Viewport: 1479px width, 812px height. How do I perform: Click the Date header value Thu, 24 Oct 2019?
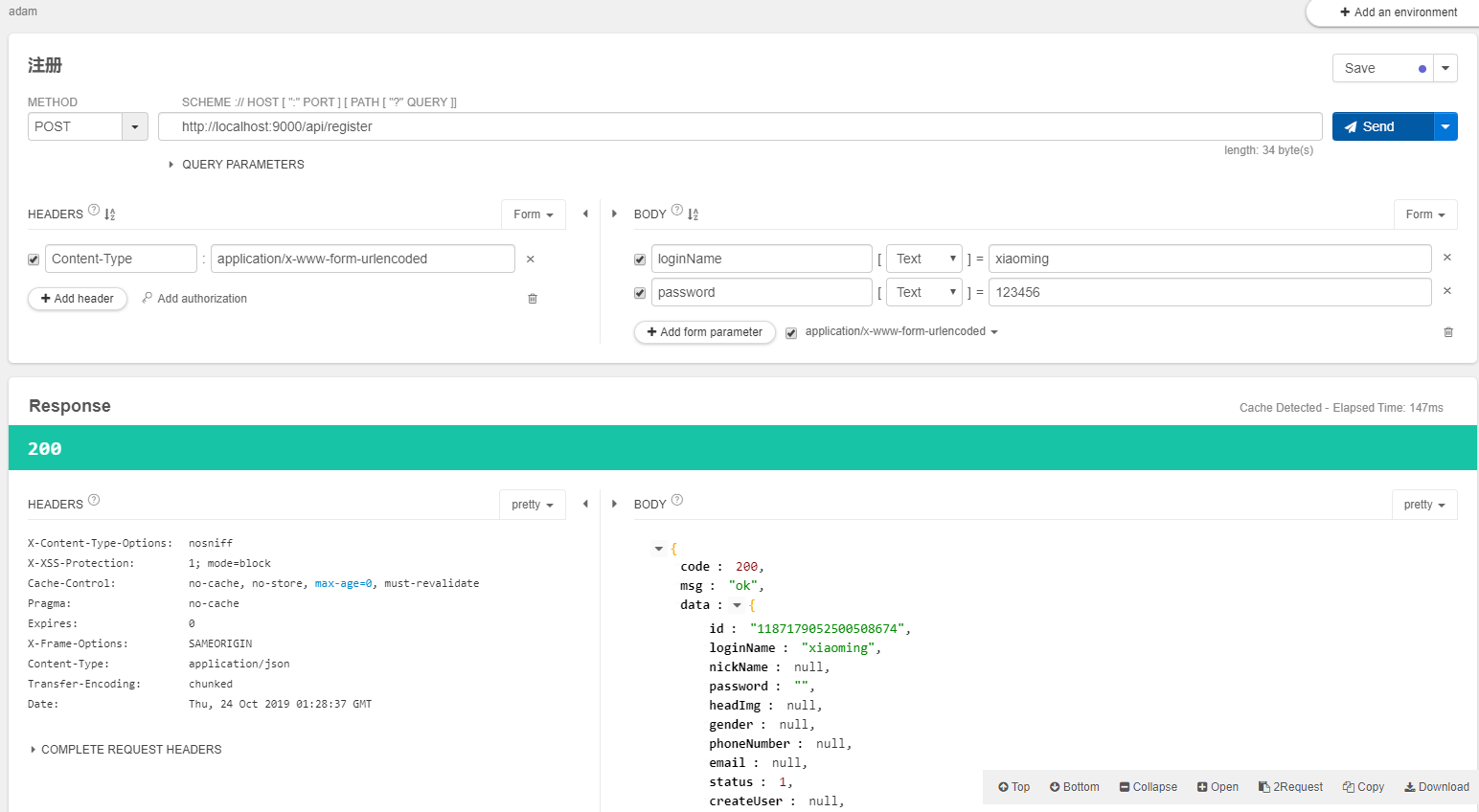281,704
